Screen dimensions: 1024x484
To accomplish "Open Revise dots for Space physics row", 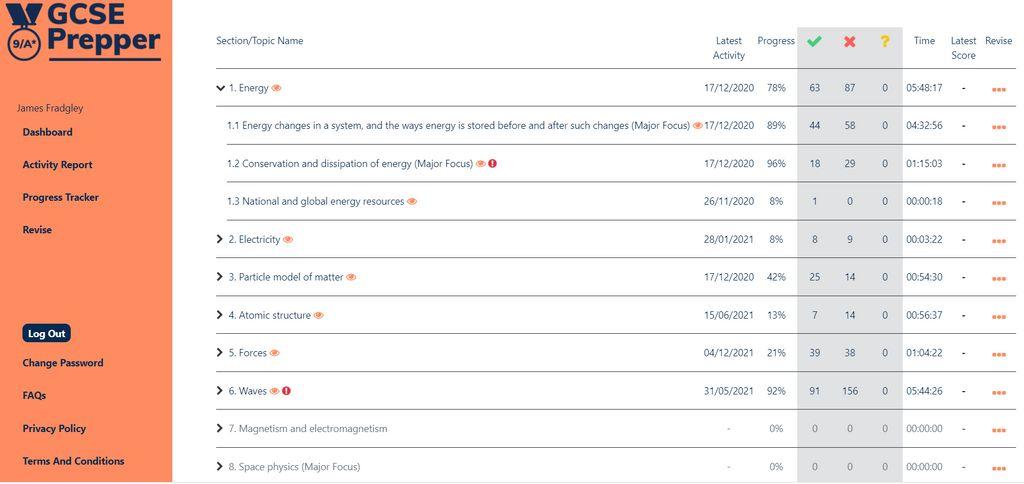I will pyautogui.click(x=999, y=468).
